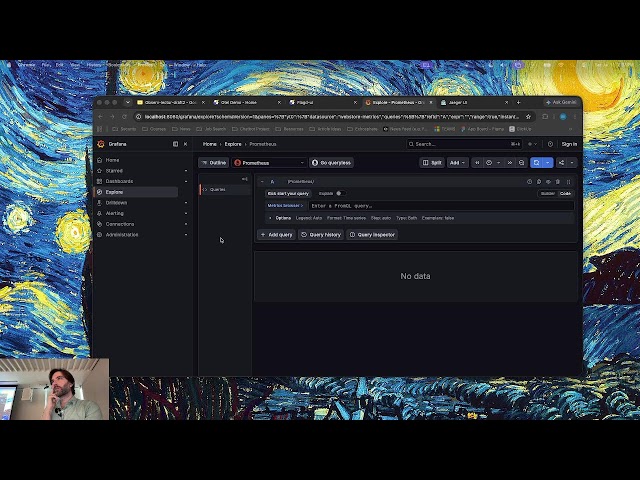Click the Add query button
This screenshot has width=640, height=480.
[x=276, y=235]
